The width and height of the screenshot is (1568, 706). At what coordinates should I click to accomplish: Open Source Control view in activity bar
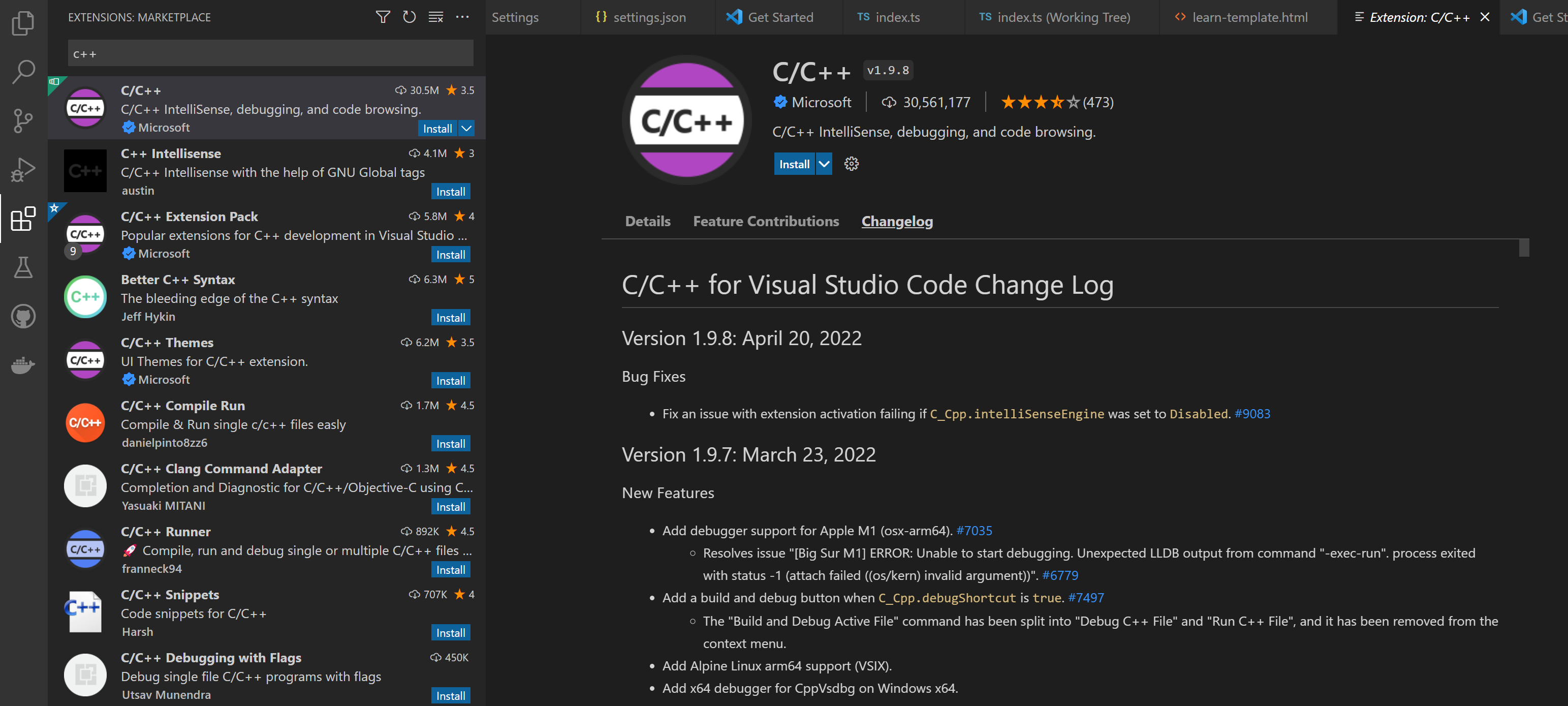(x=23, y=120)
